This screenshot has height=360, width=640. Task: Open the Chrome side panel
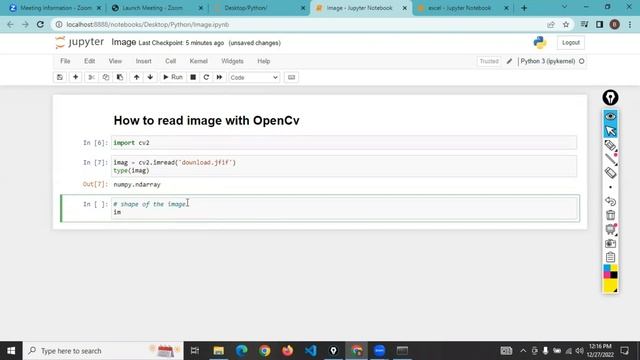[599, 24]
